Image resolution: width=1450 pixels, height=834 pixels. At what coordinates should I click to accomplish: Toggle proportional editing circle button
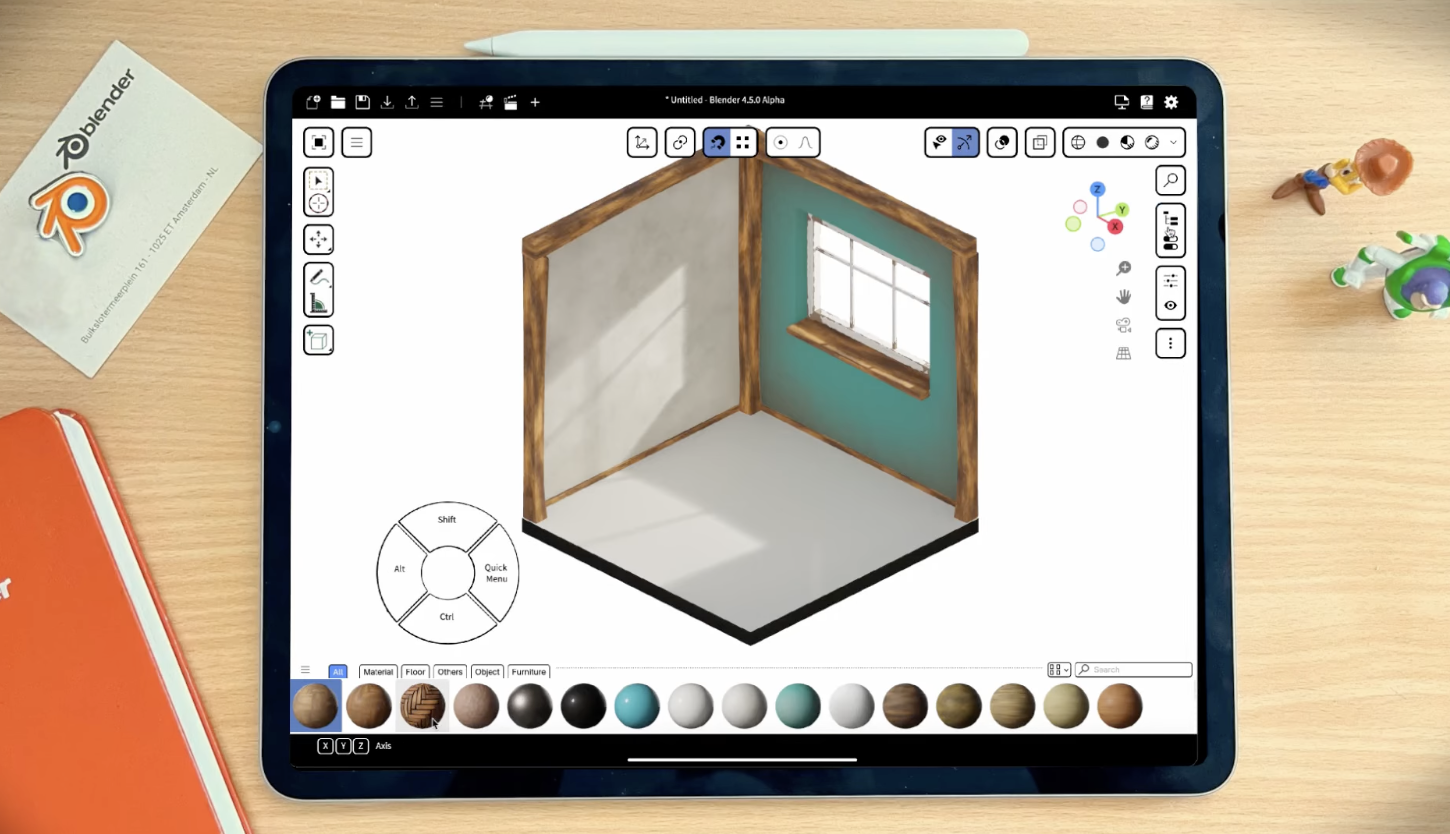coord(780,142)
